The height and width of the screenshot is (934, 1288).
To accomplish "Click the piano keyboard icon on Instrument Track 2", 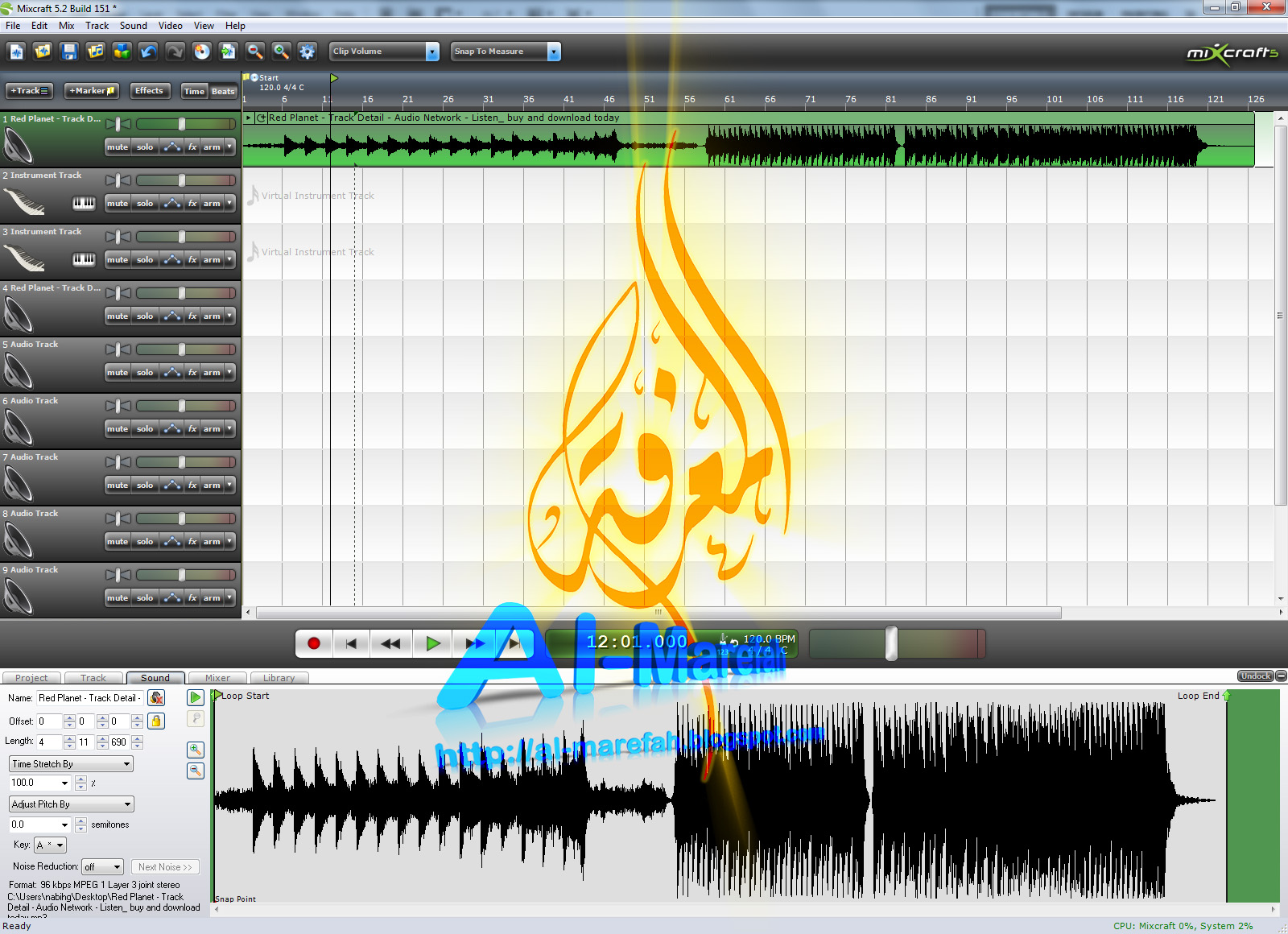I will pyautogui.click(x=84, y=203).
